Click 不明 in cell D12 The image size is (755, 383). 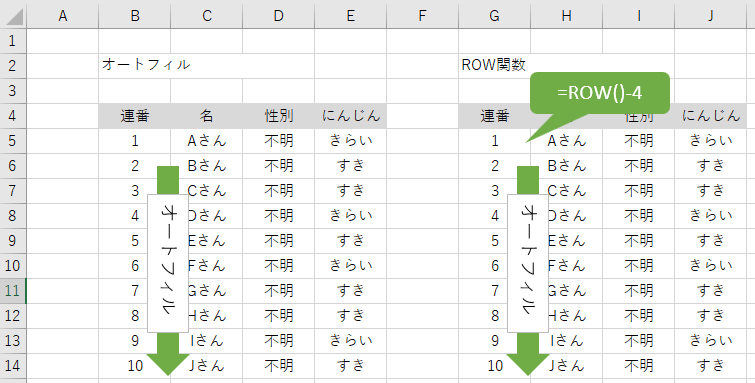(279, 316)
